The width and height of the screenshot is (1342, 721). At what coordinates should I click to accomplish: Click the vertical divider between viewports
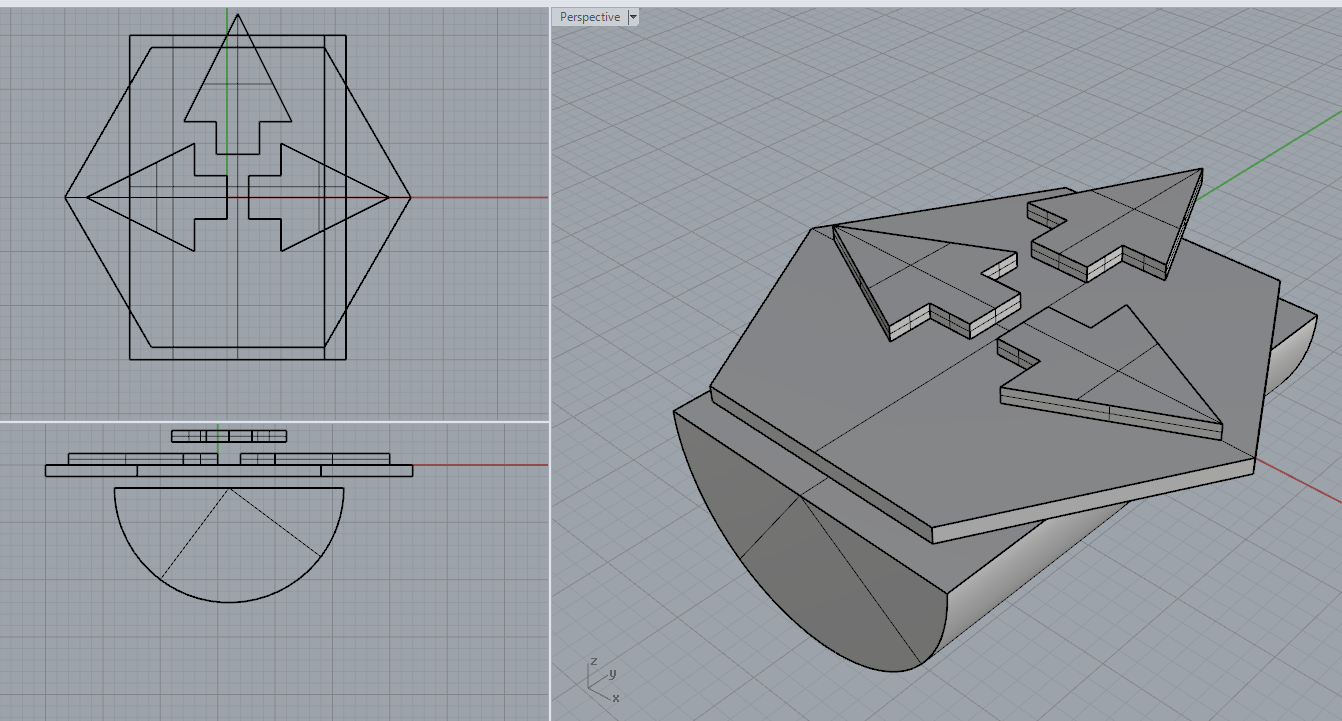(x=550, y=360)
